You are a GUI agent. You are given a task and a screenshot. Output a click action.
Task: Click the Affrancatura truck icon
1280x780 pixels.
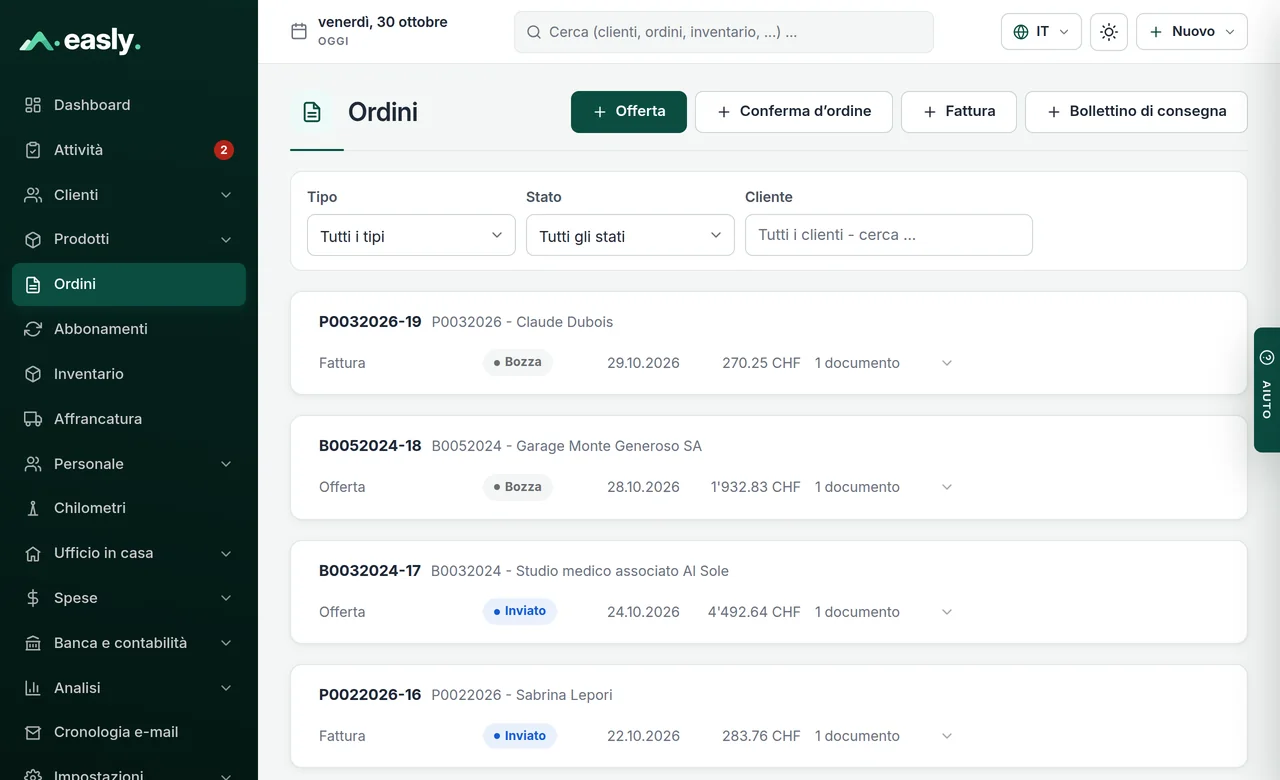[x=33, y=419]
